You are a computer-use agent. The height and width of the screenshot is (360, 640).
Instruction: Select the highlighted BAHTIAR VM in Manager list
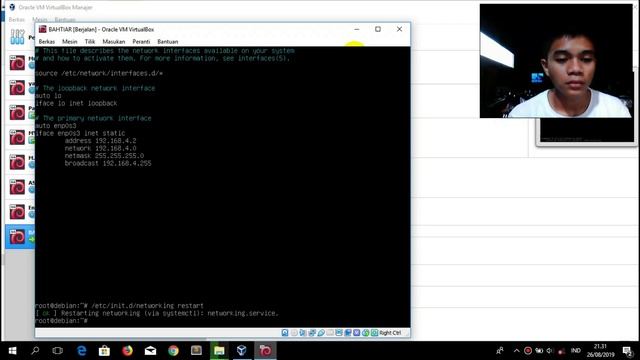(20, 237)
